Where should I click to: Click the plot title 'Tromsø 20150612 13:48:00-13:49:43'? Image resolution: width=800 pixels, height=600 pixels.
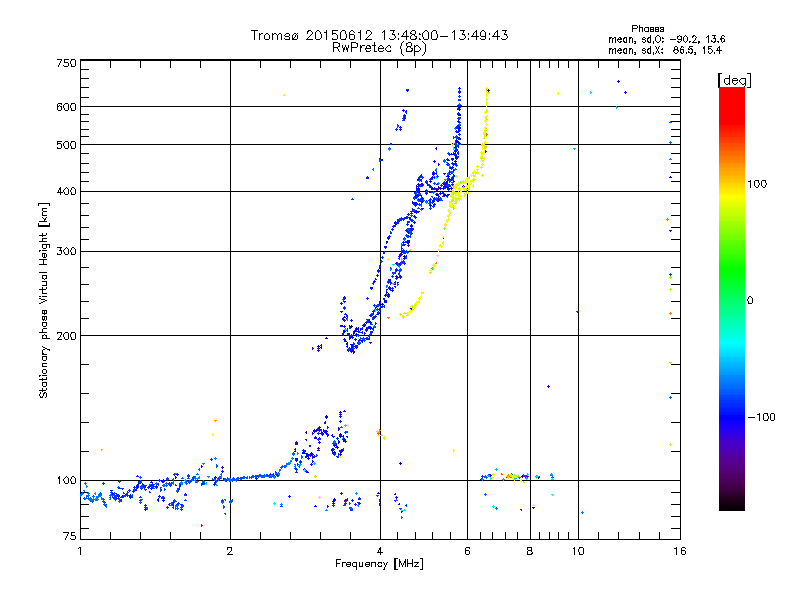[x=379, y=35]
